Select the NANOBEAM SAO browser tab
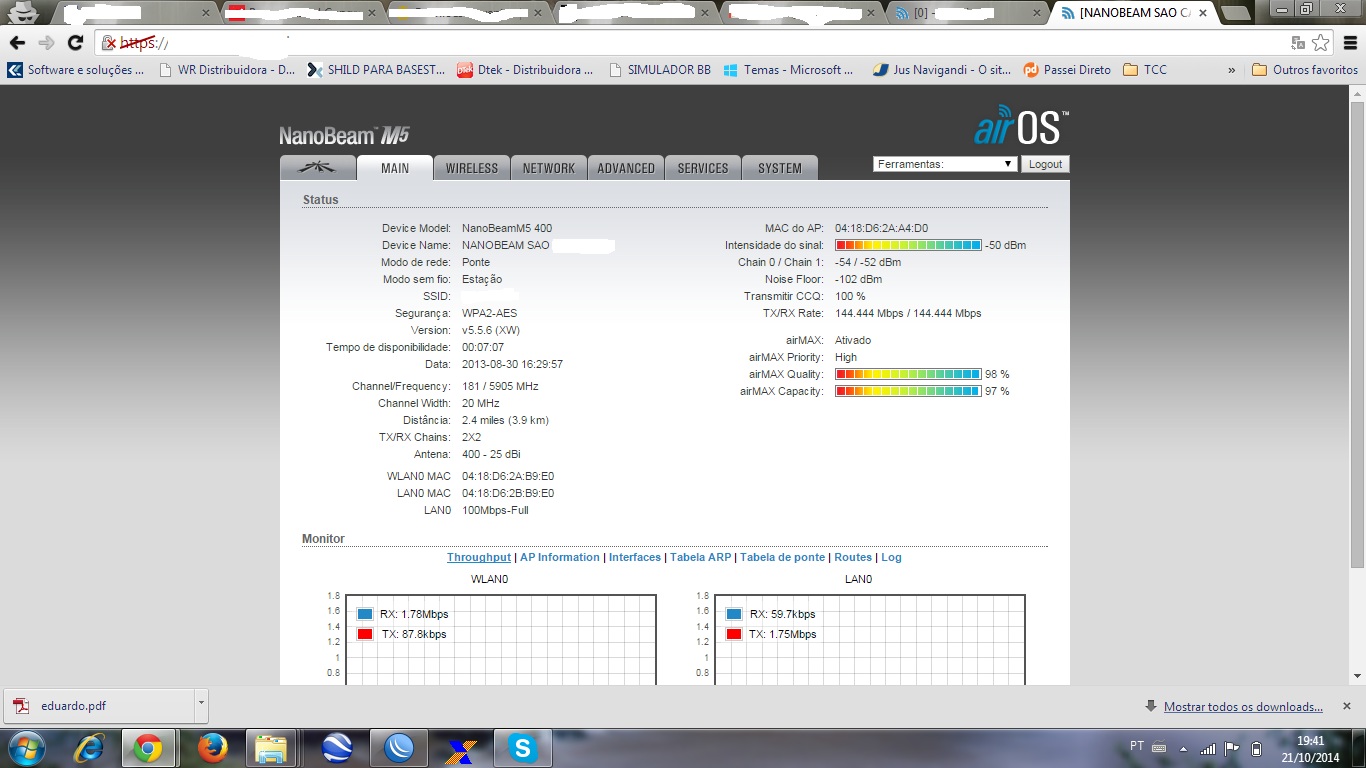 point(1134,13)
